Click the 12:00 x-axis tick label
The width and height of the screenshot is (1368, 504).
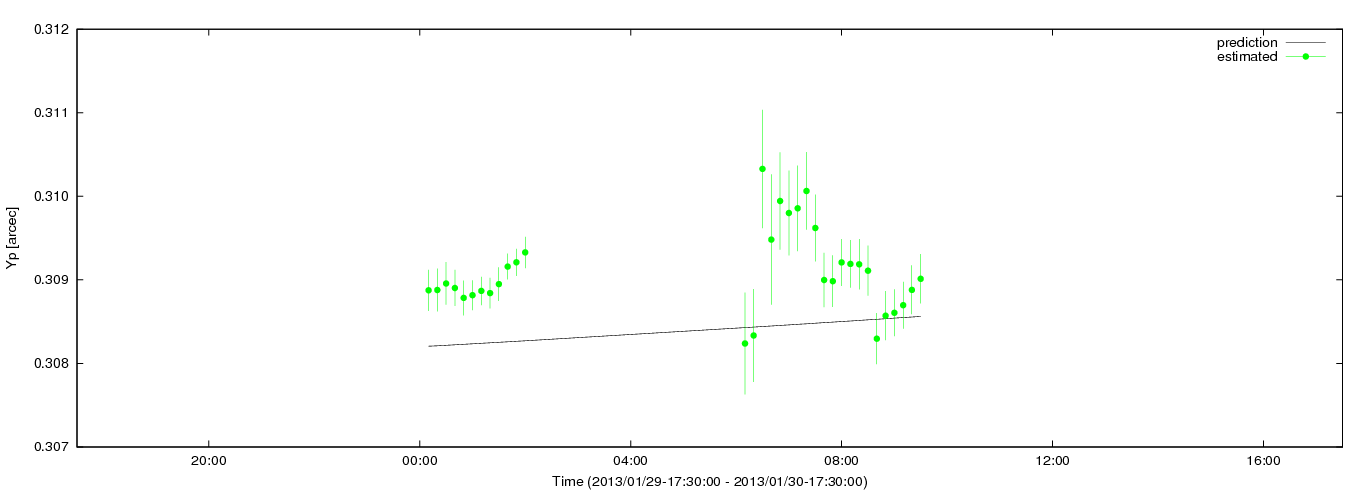click(1052, 461)
